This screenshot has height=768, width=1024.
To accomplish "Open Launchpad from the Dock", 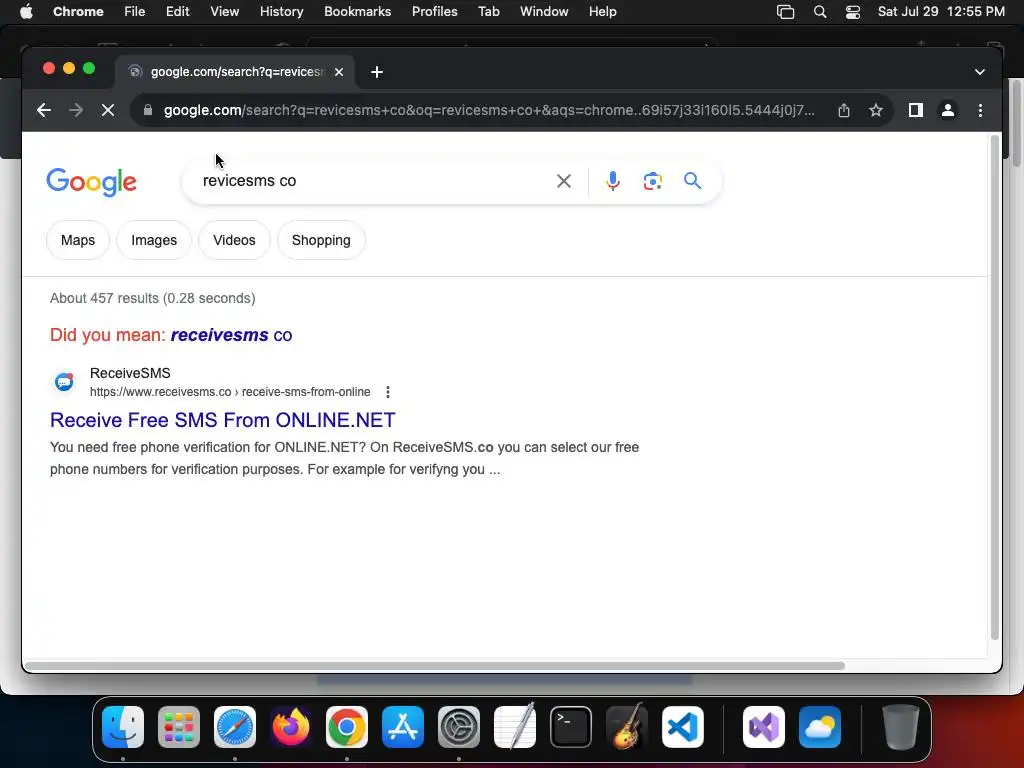I will click(x=179, y=727).
